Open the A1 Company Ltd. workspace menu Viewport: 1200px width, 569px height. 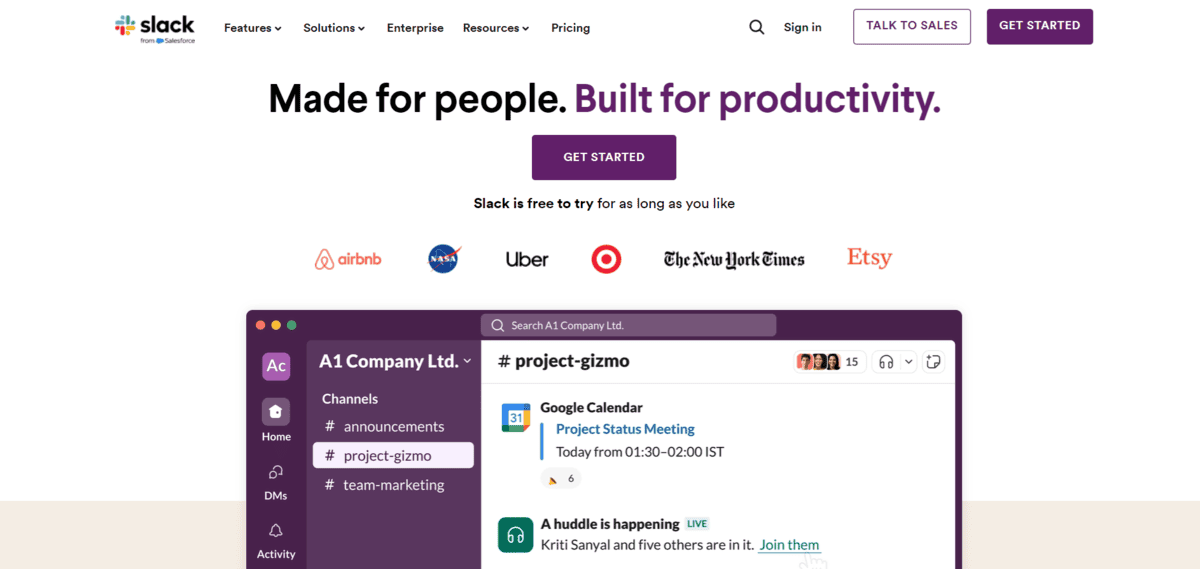click(x=395, y=361)
